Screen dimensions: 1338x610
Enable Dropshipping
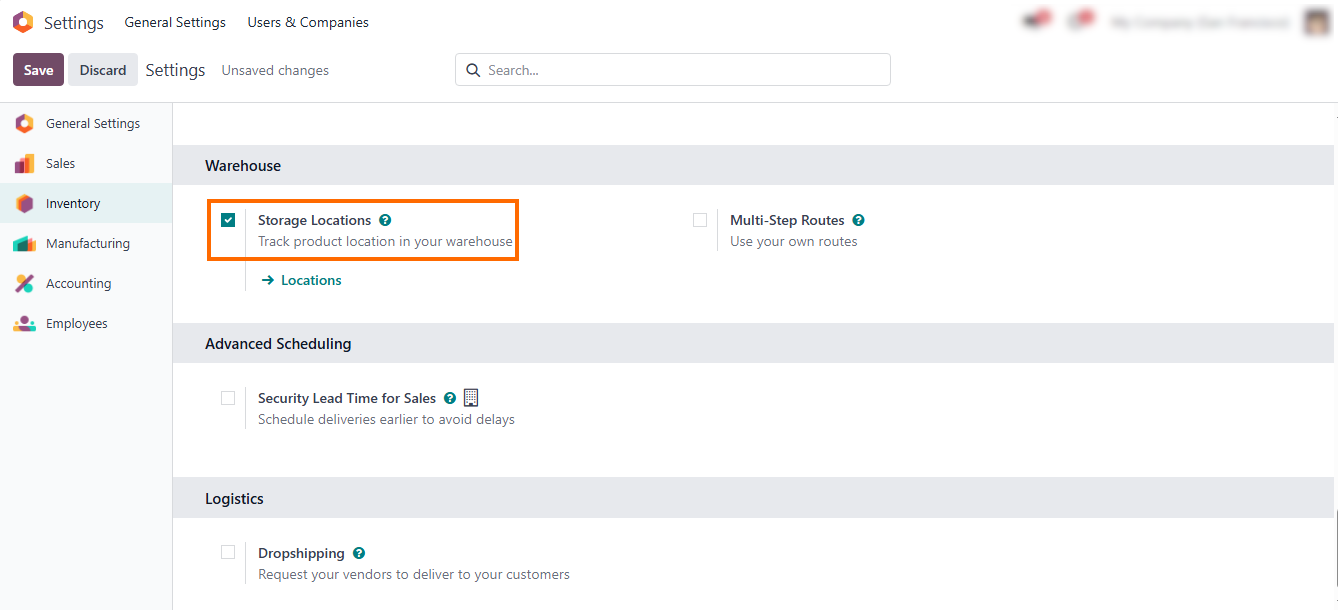228,552
